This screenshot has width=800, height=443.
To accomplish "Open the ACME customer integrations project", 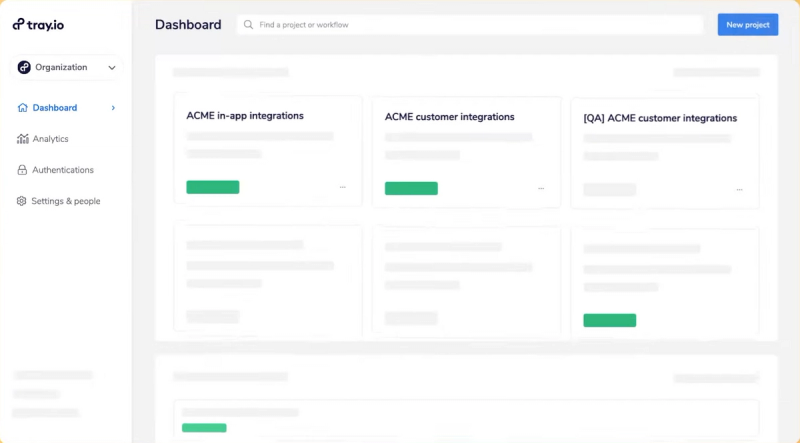I will [449, 117].
